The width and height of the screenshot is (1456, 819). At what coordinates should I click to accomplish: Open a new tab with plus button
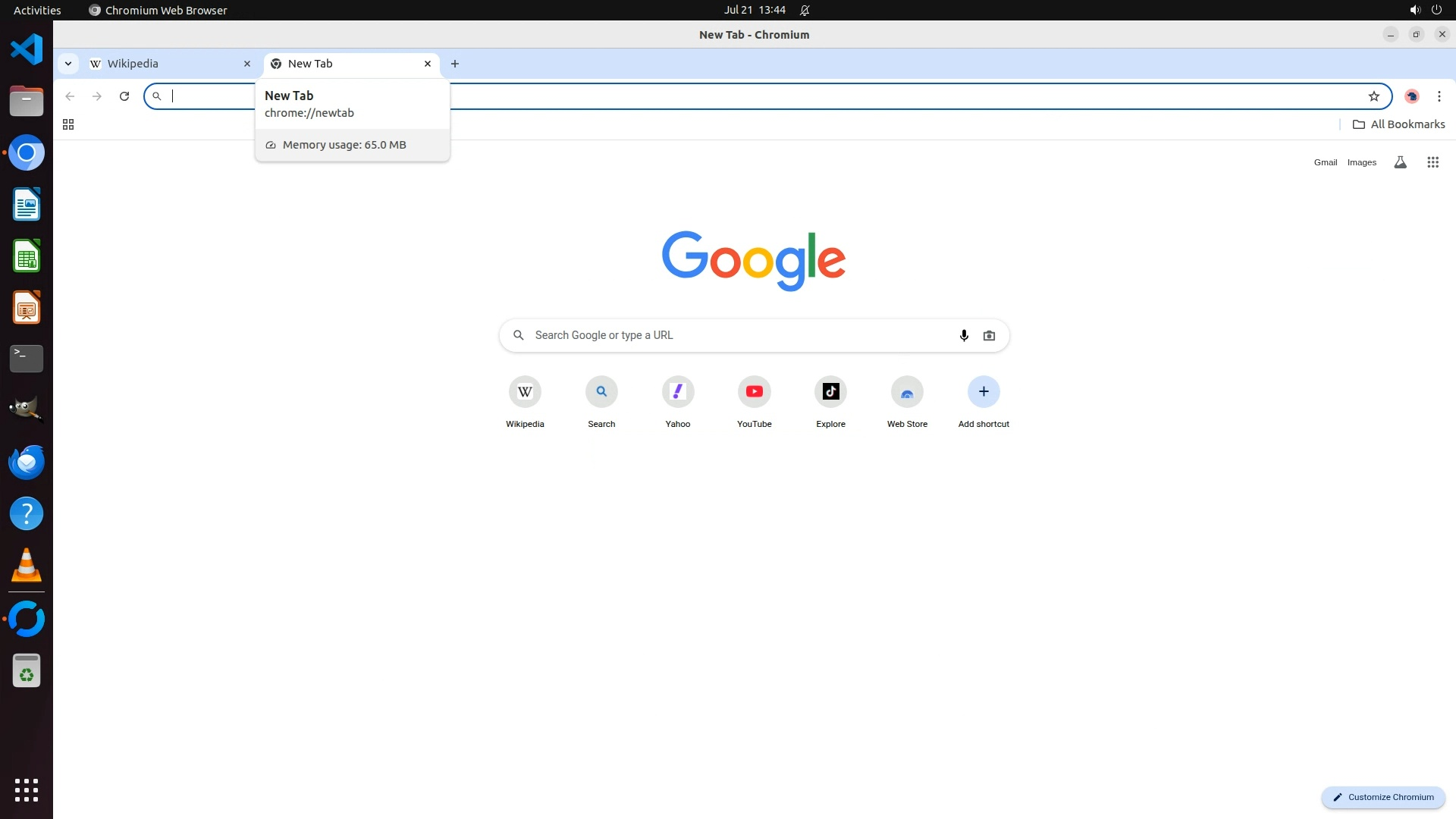455,64
